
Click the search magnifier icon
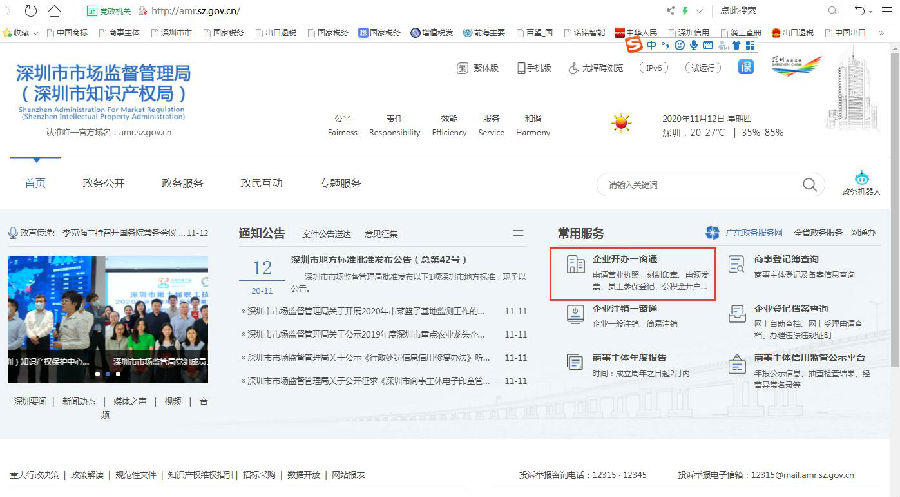click(x=809, y=184)
